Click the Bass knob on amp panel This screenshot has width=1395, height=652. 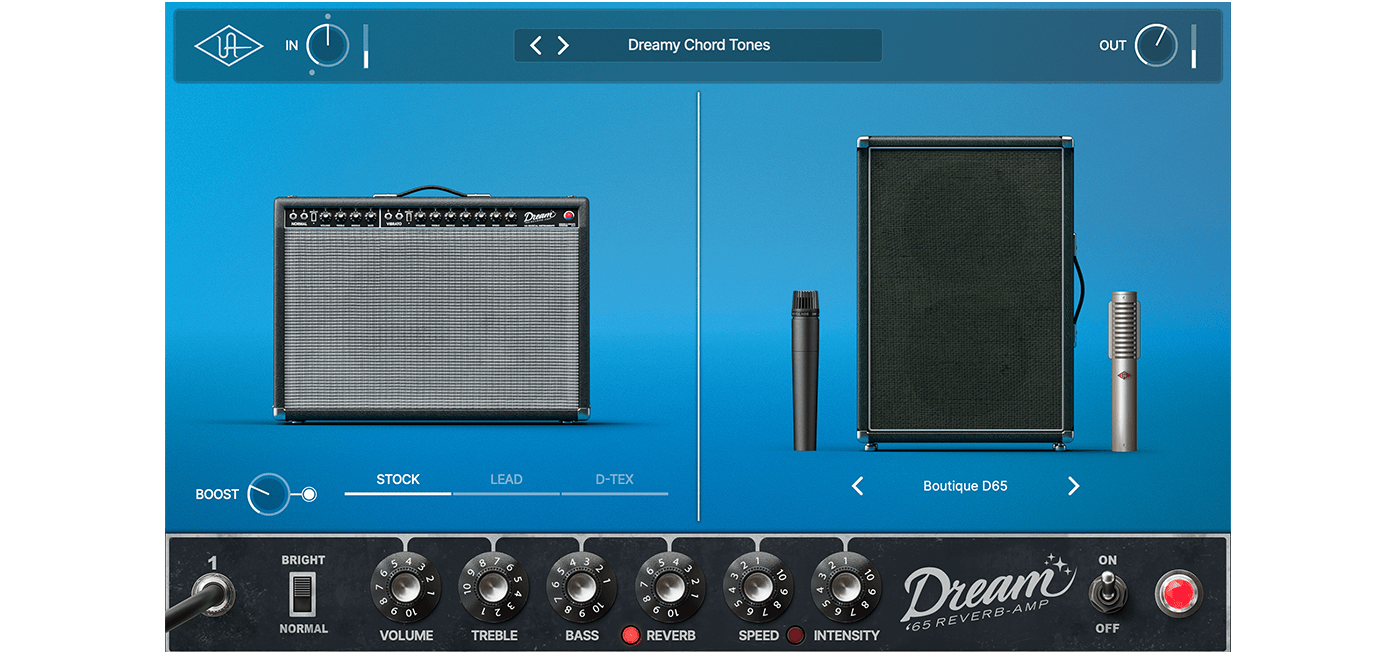[x=582, y=586]
